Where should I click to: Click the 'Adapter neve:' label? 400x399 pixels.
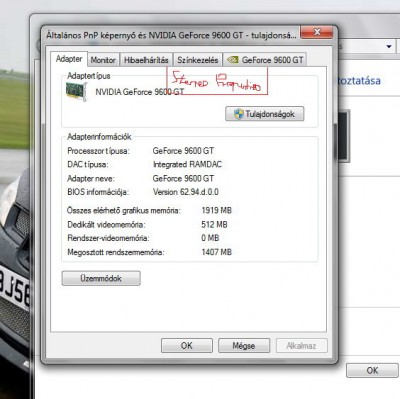point(91,178)
